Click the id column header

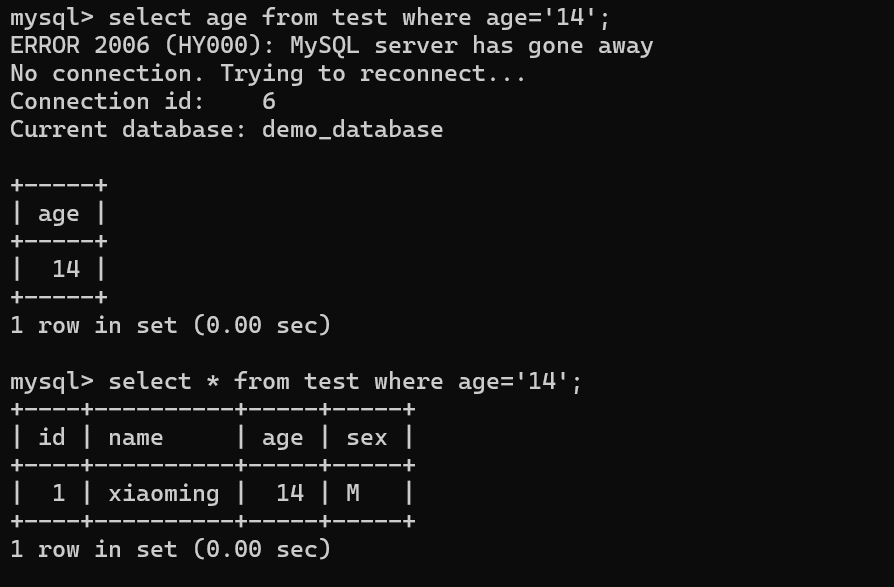[52, 437]
